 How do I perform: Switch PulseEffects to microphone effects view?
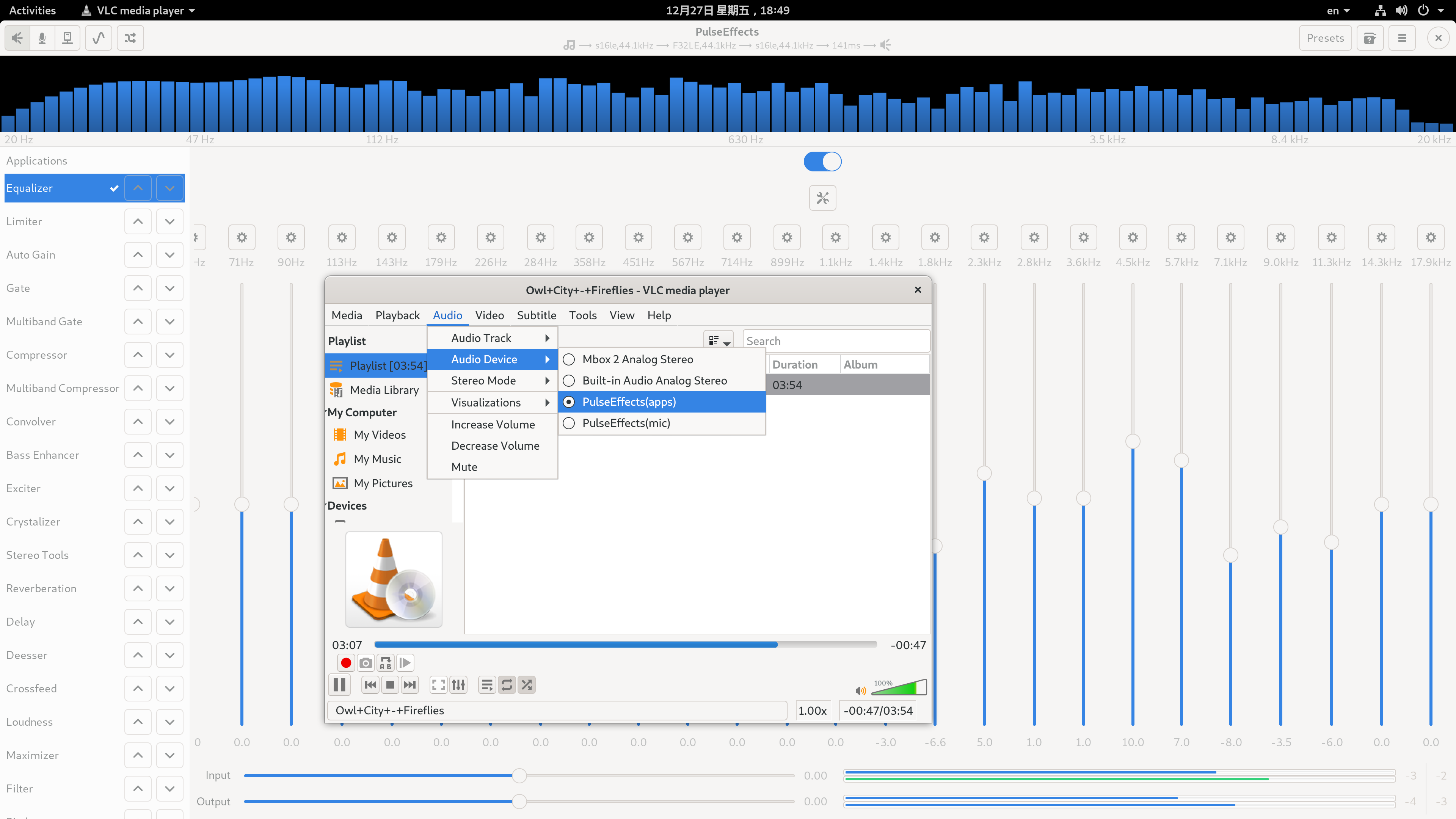(x=42, y=38)
